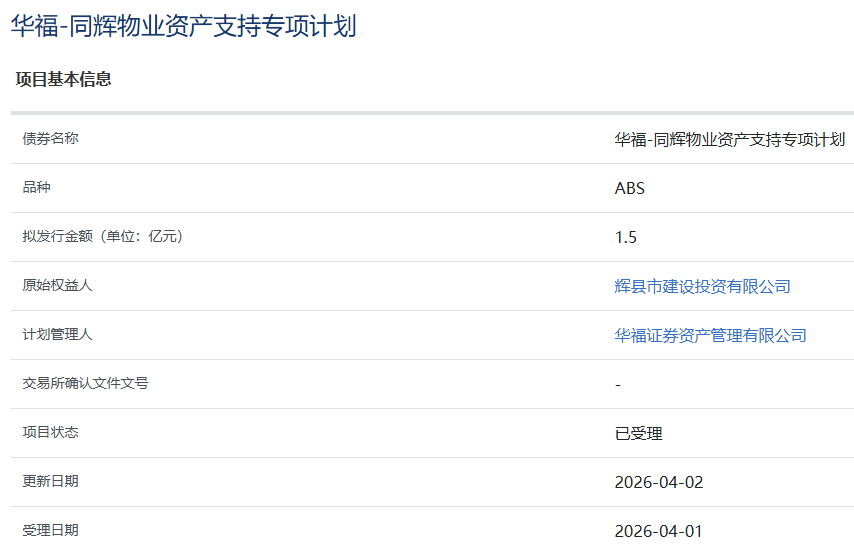This screenshot has width=854, height=551.
Task: Select the ABS value
Action: [630, 188]
